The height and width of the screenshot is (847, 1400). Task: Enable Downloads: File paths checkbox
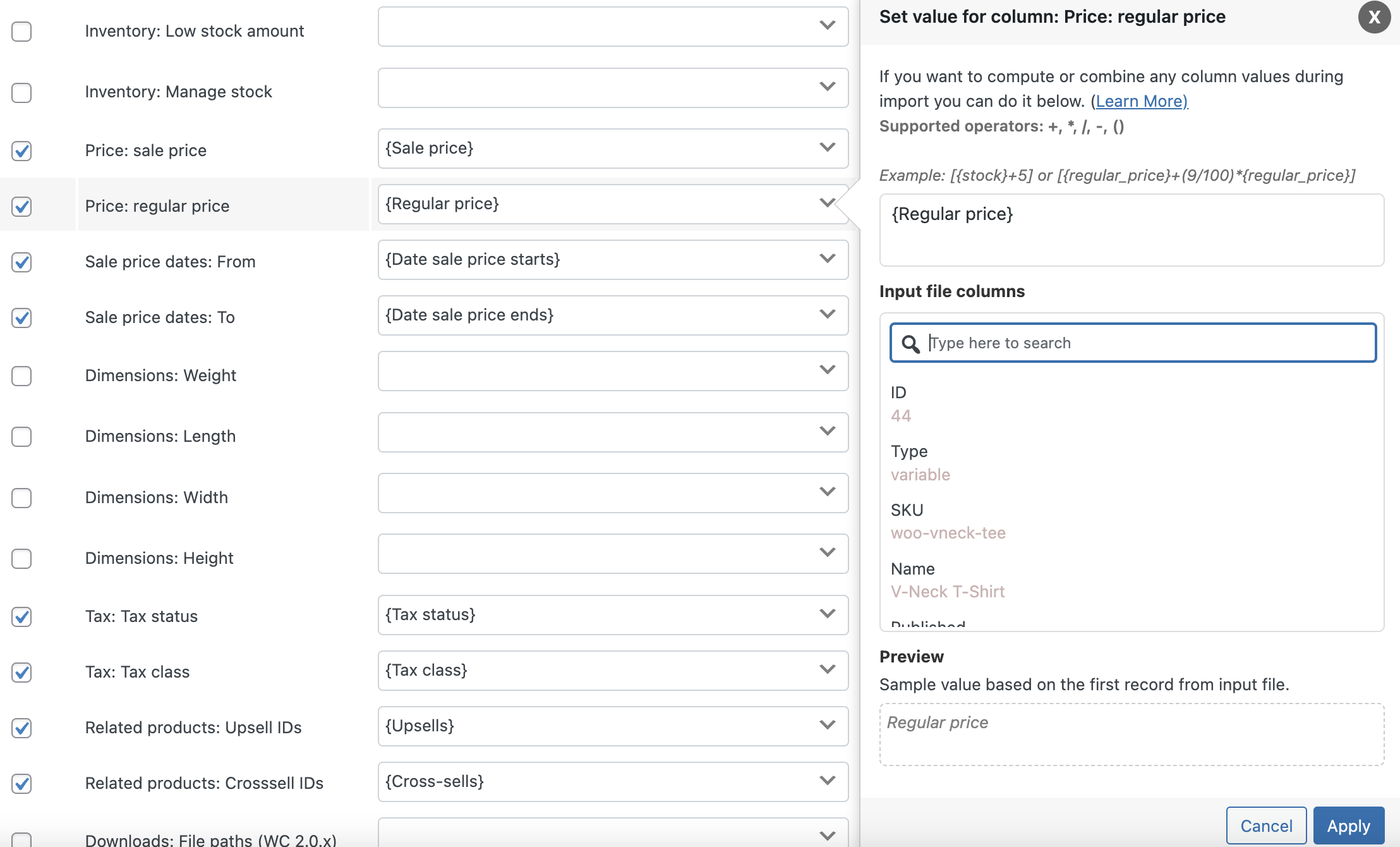point(21,839)
